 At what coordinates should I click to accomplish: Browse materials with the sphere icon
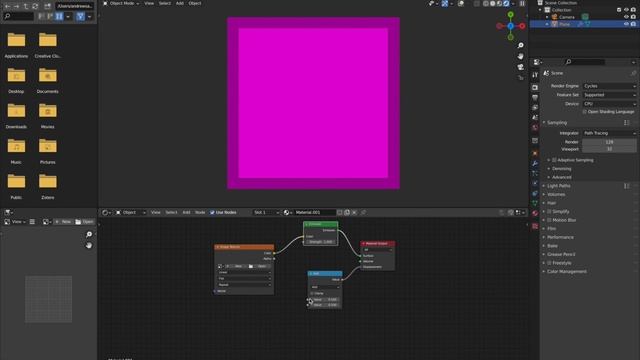(x=287, y=212)
